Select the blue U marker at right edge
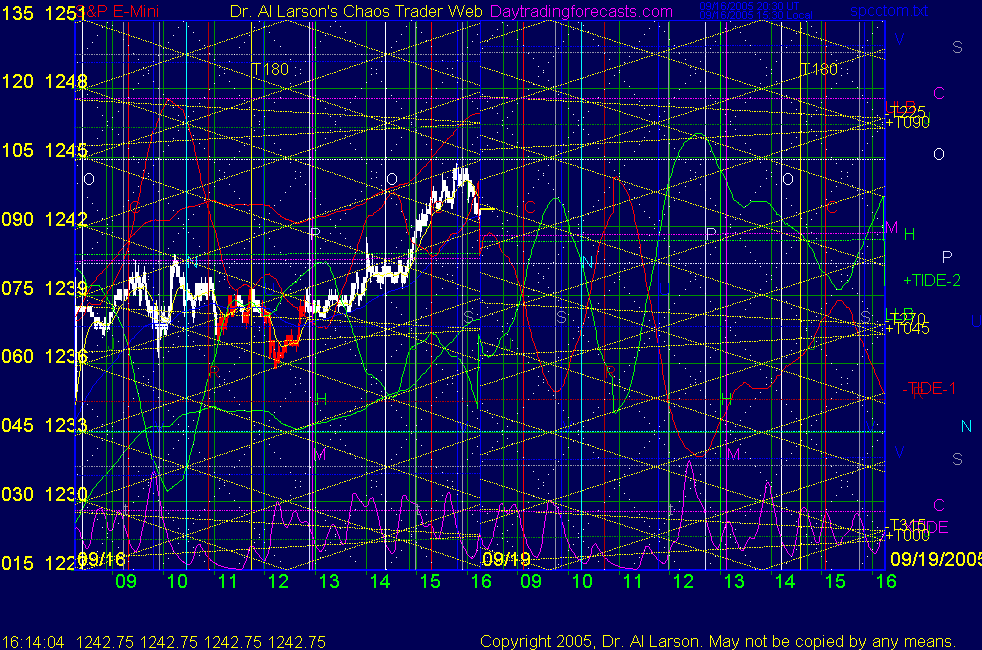 coord(975,321)
